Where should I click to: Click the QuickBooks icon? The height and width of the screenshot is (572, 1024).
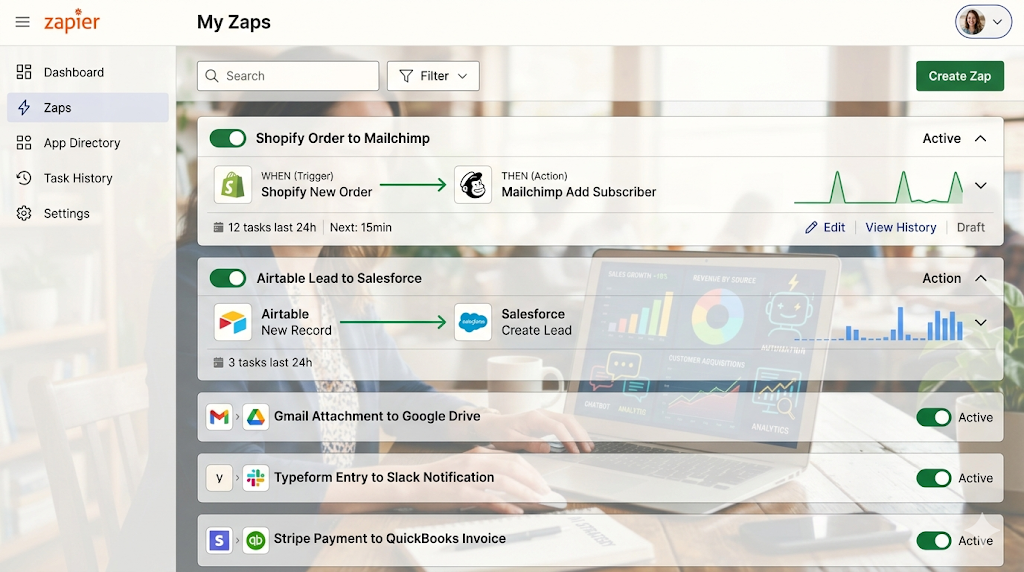[x=255, y=540]
